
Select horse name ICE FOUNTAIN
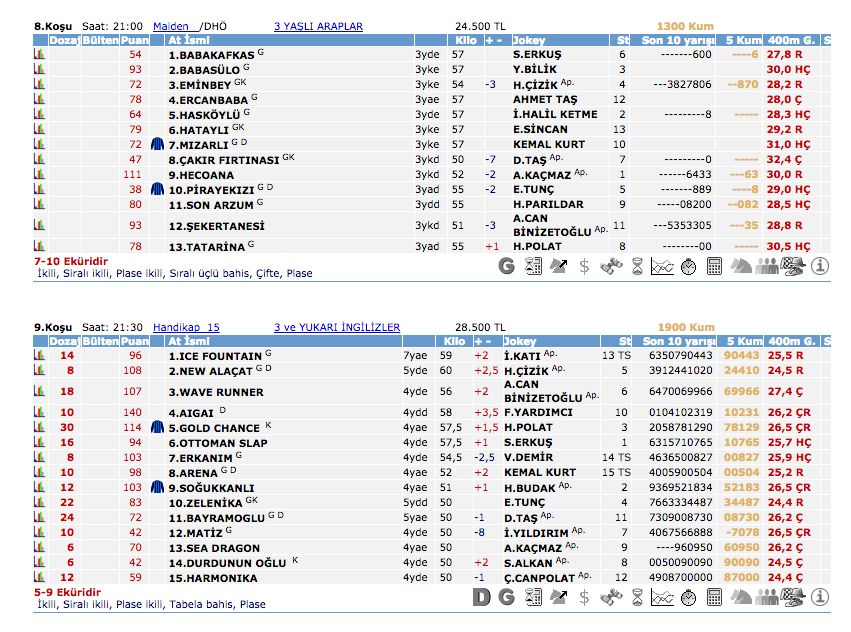[x=214, y=356]
